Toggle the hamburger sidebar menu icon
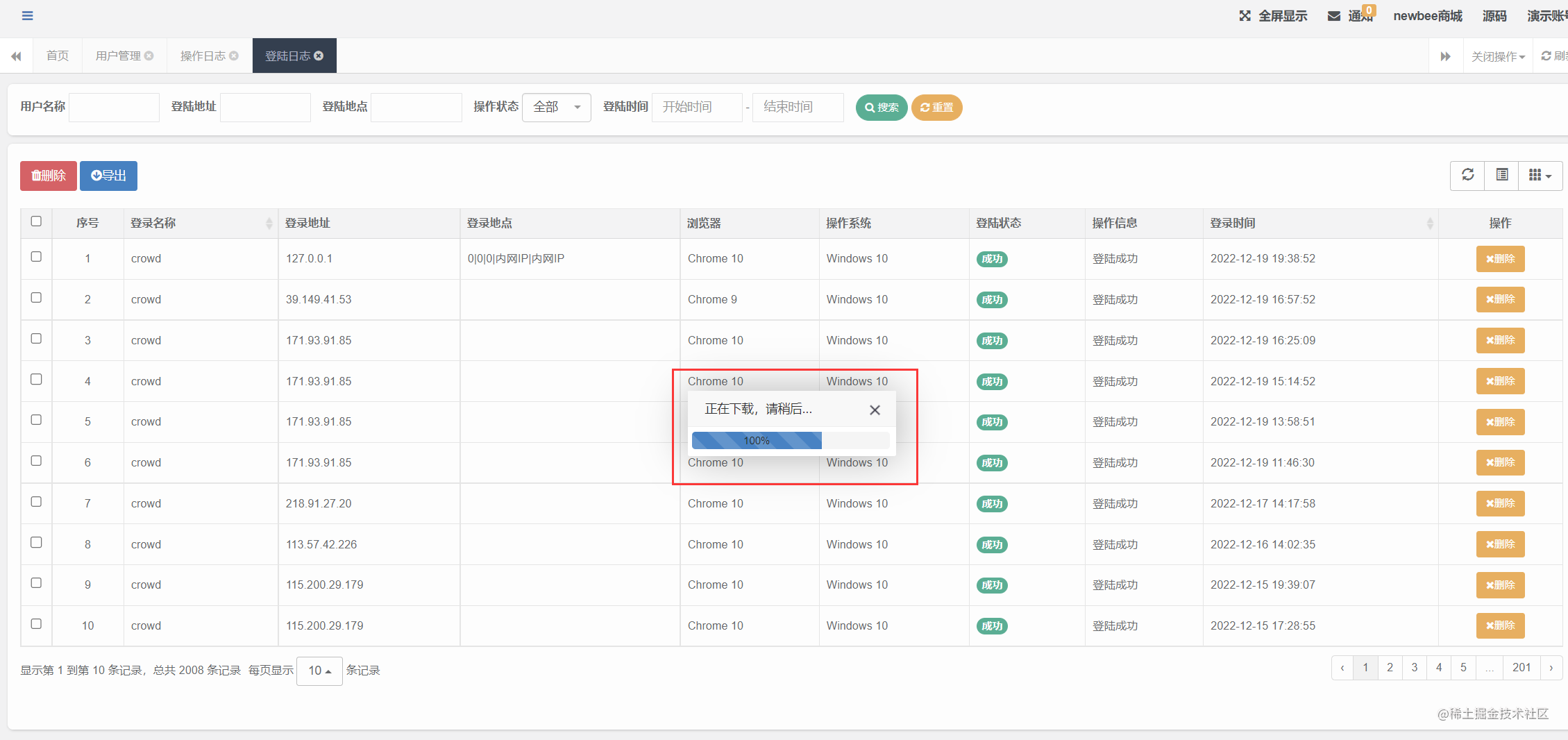The width and height of the screenshot is (1568, 740). coord(27,15)
